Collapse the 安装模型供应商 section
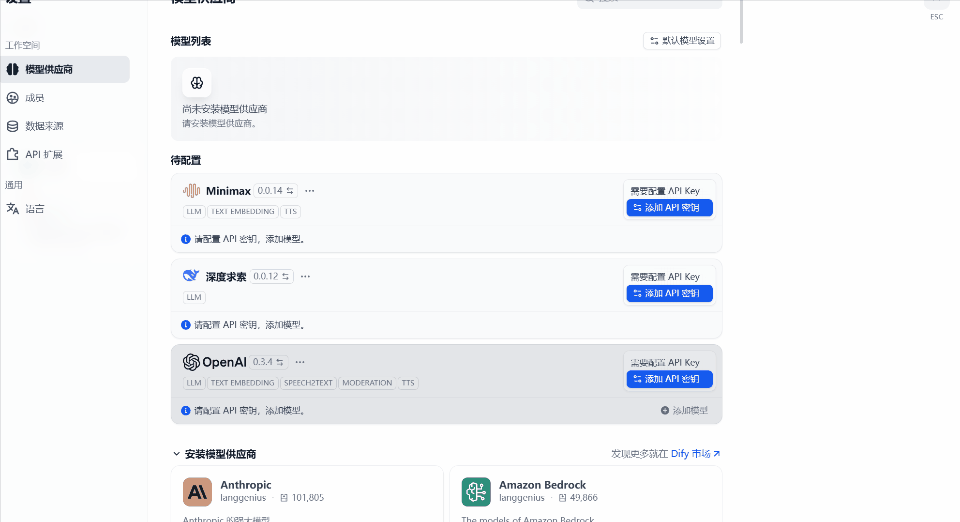Screen dimensions: 960x522 [176, 453]
